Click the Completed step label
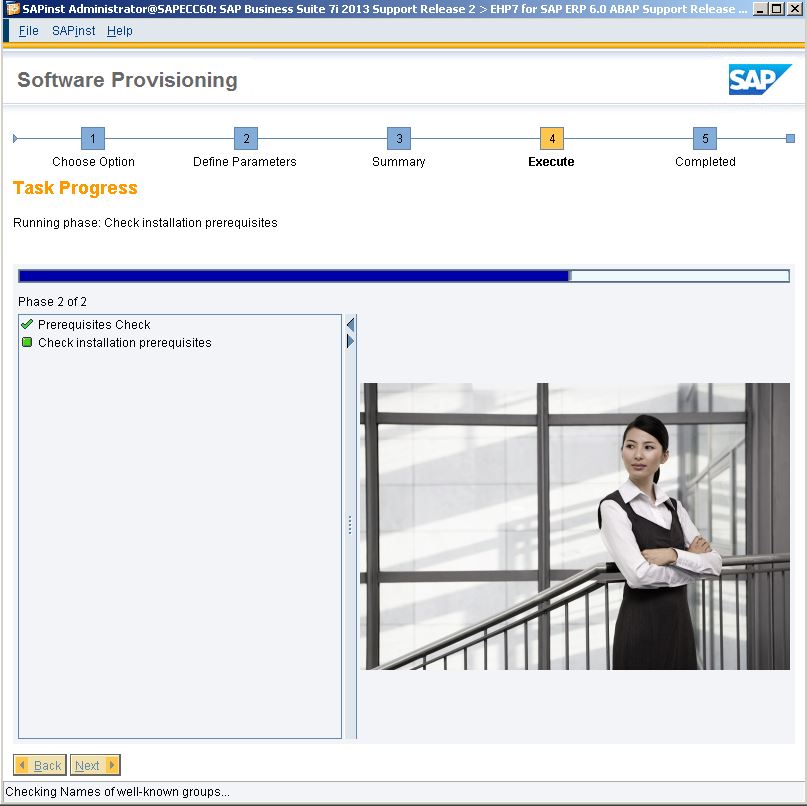The width and height of the screenshot is (807, 806). (x=705, y=162)
